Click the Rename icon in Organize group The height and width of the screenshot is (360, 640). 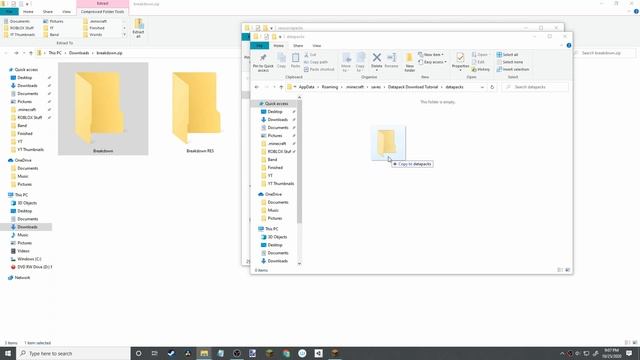pyautogui.click(x=391, y=60)
